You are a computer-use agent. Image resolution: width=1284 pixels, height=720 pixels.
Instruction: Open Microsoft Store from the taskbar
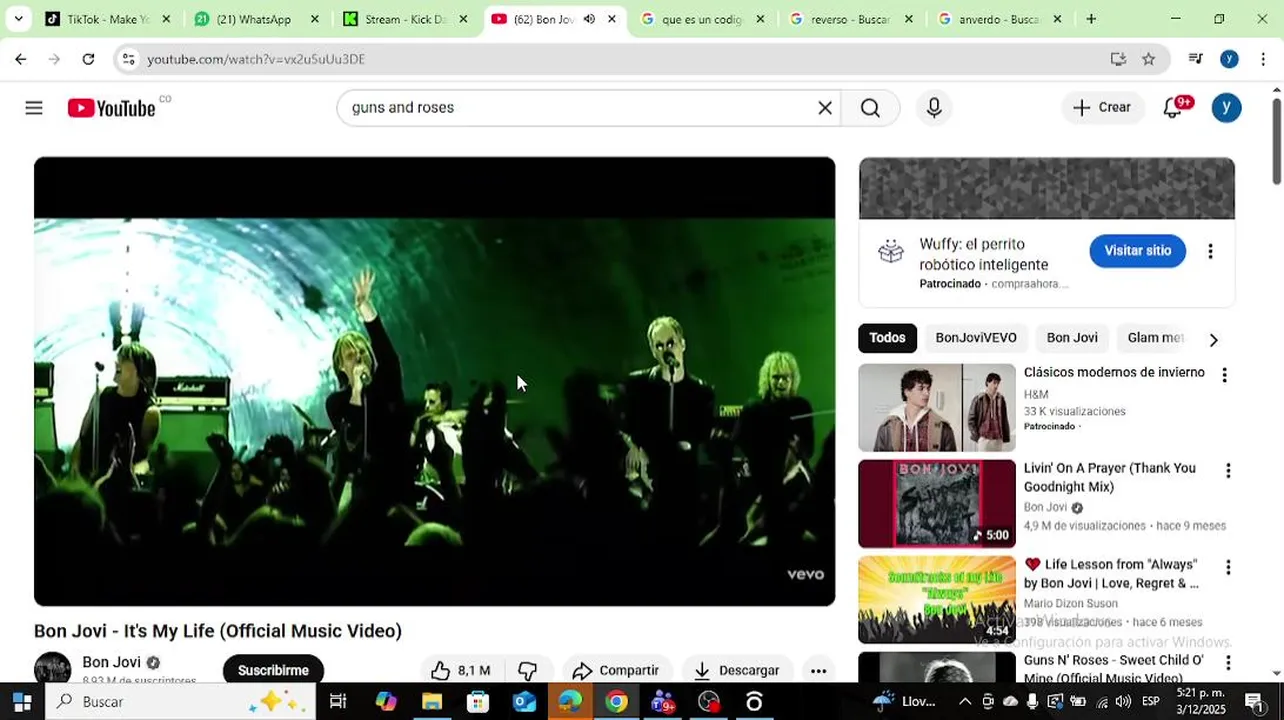point(478,701)
